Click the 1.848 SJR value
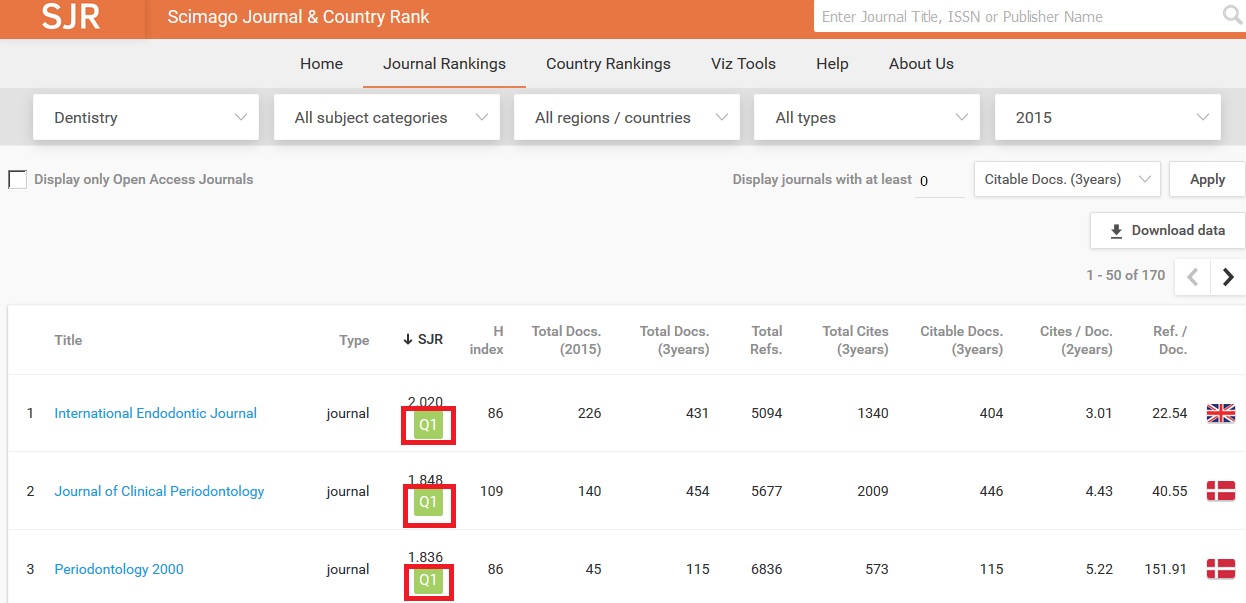Screen dimensions: 1246x603 (x=425, y=479)
